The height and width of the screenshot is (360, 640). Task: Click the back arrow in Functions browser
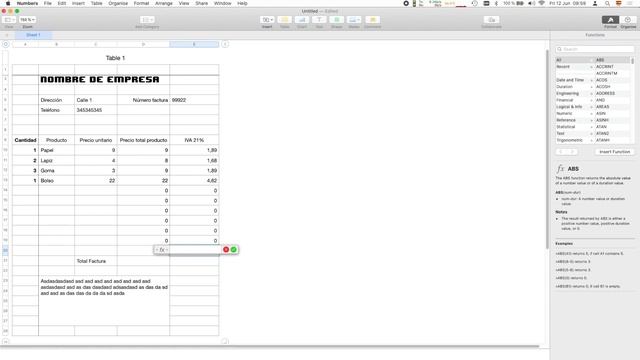[x=561, y=152]
